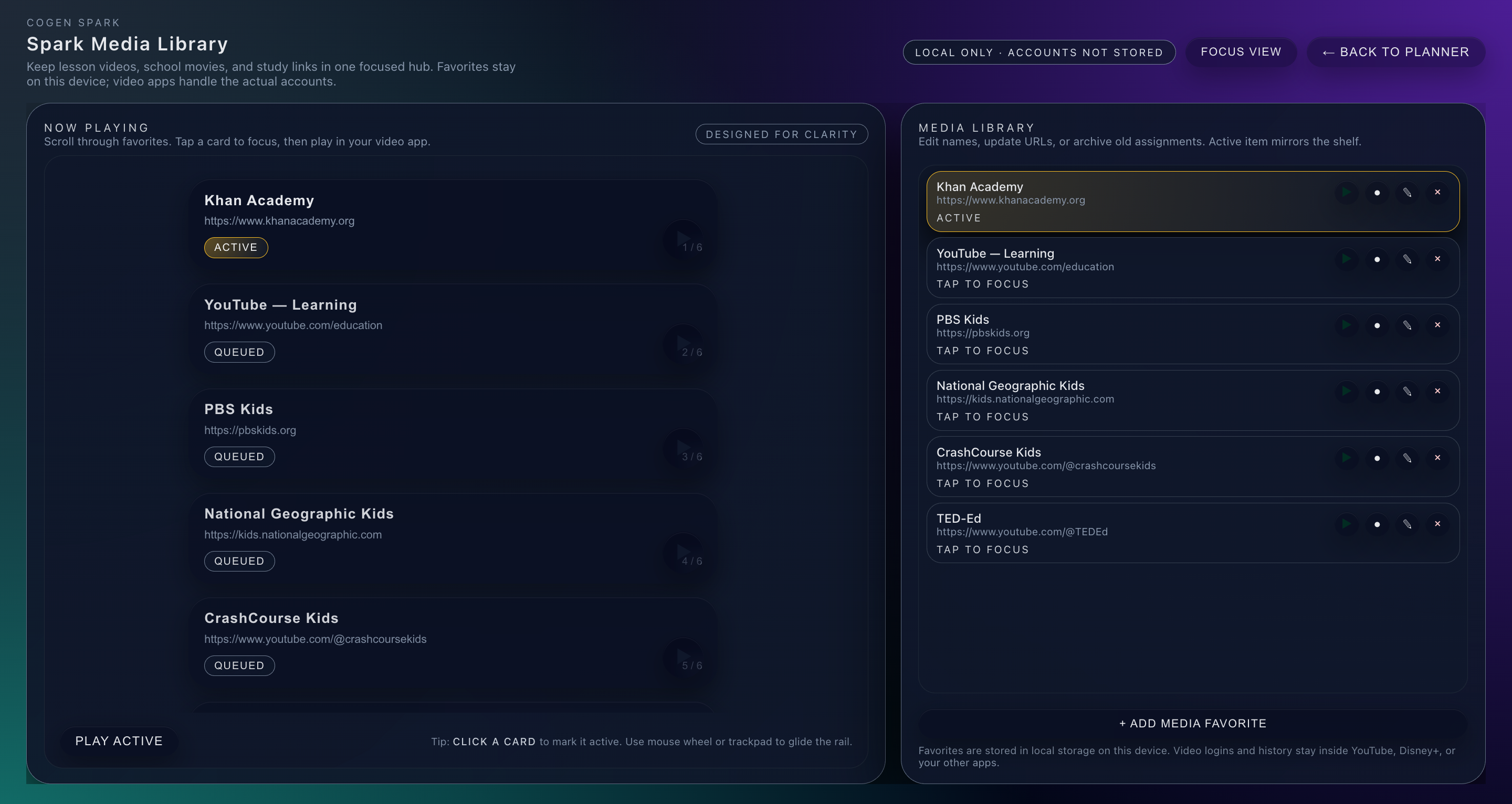Click play icon on PBS Kids row

point(1347,325)
